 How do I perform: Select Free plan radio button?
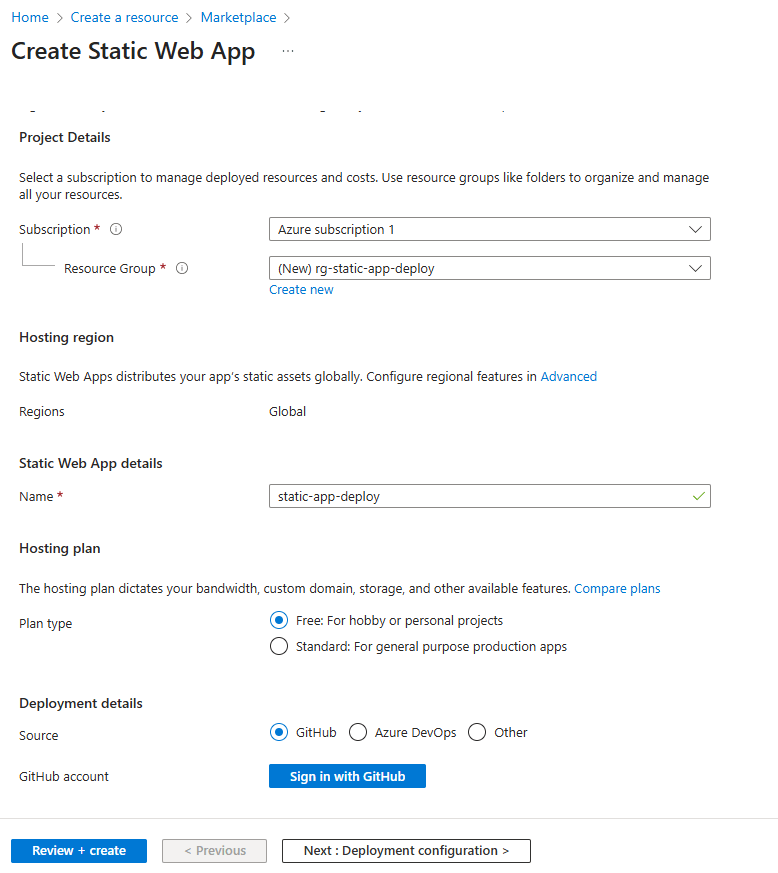coord(279,620)
